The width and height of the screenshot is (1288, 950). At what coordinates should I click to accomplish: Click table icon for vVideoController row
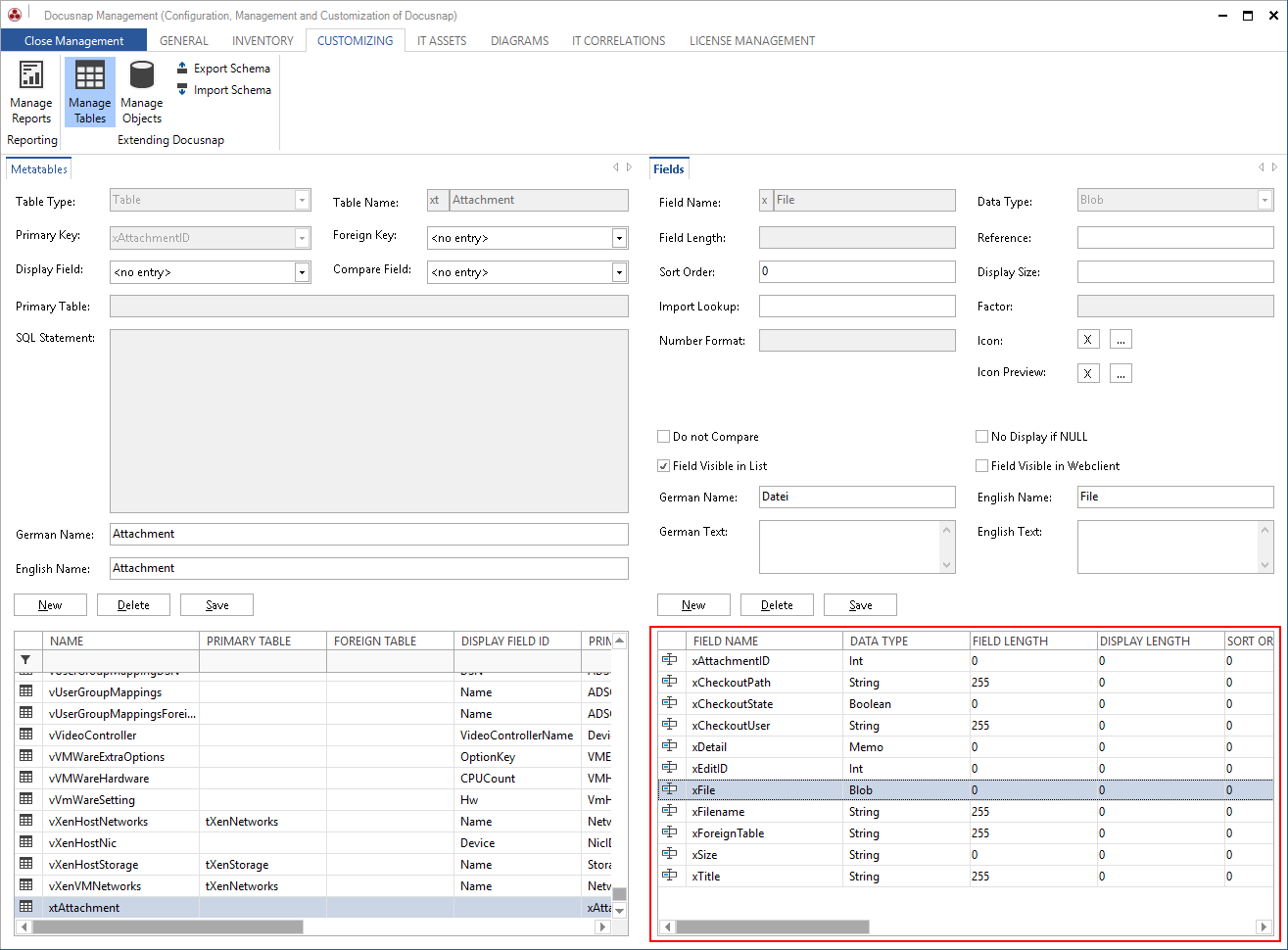(26, 735)
